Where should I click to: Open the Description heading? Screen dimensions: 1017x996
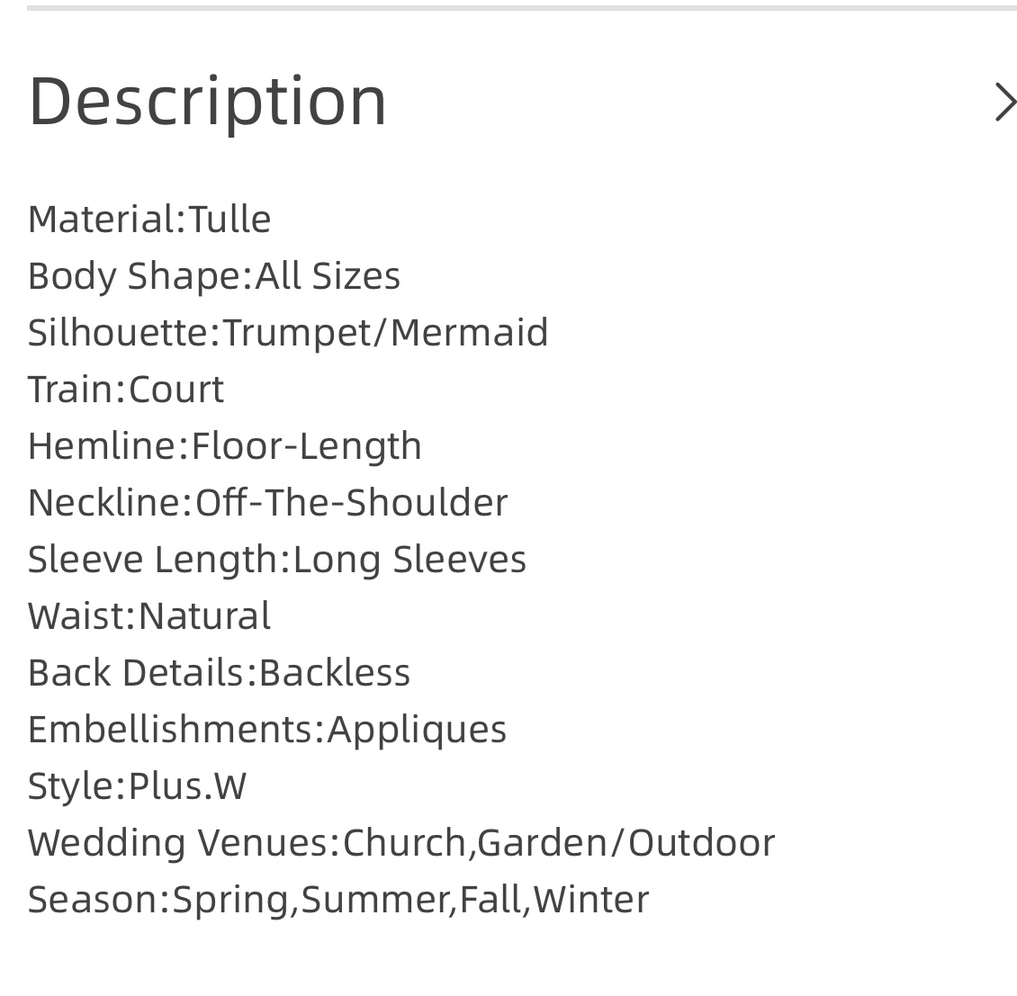[208, 102]
